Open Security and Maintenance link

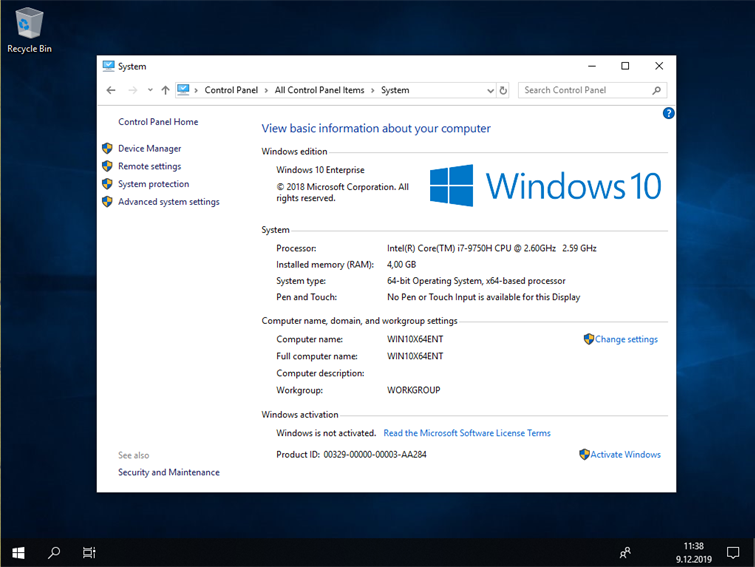tap(169, 472)
